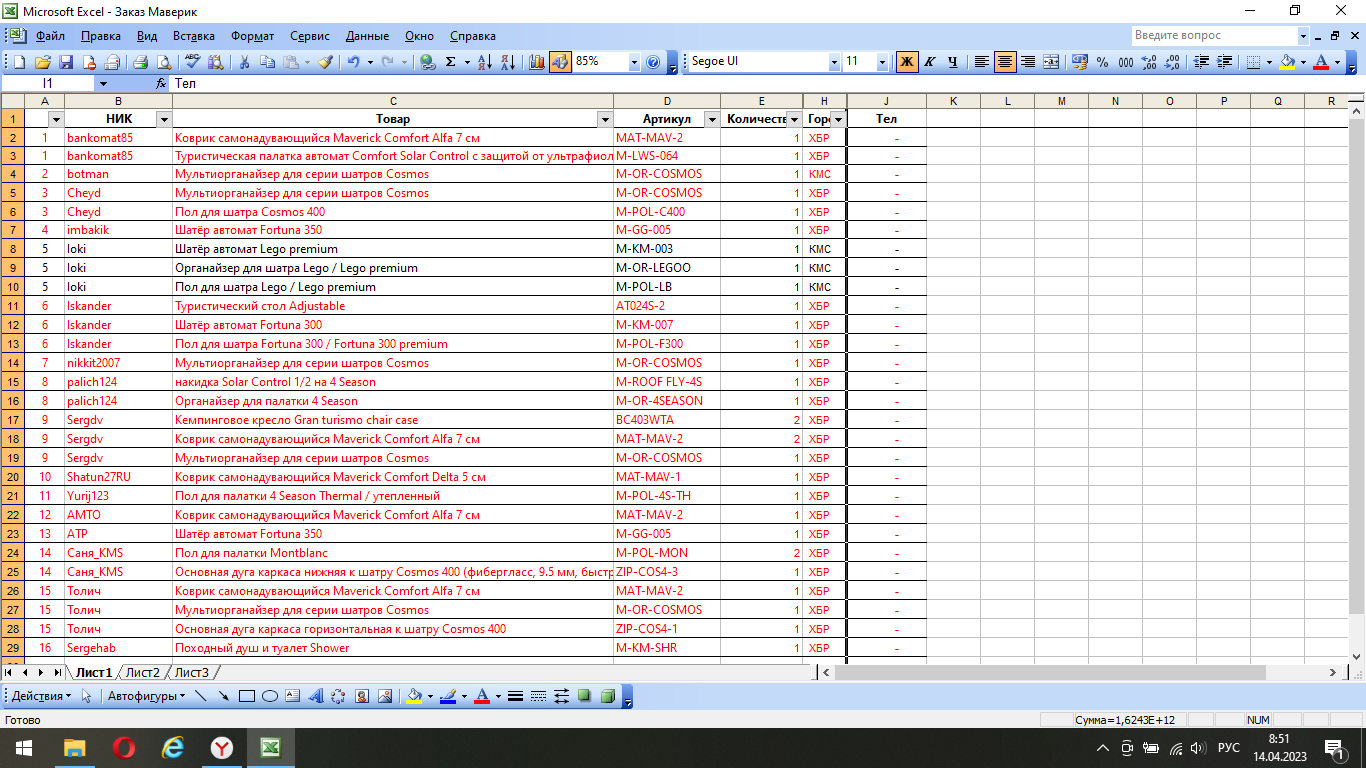The image size is (1366, 768).
Task: Toggle italic formatting (К button)
Action: 930,62
